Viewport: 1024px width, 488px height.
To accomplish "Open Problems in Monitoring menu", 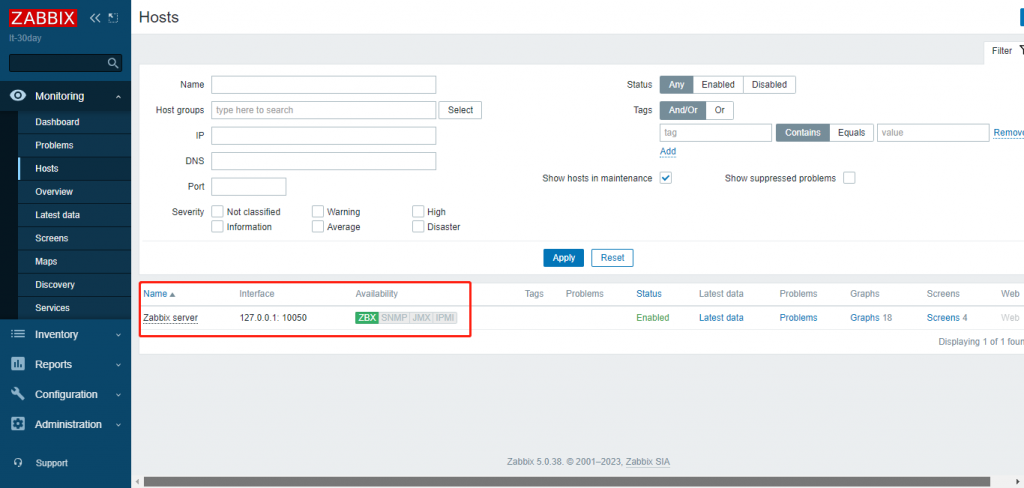I will point(74,145).
